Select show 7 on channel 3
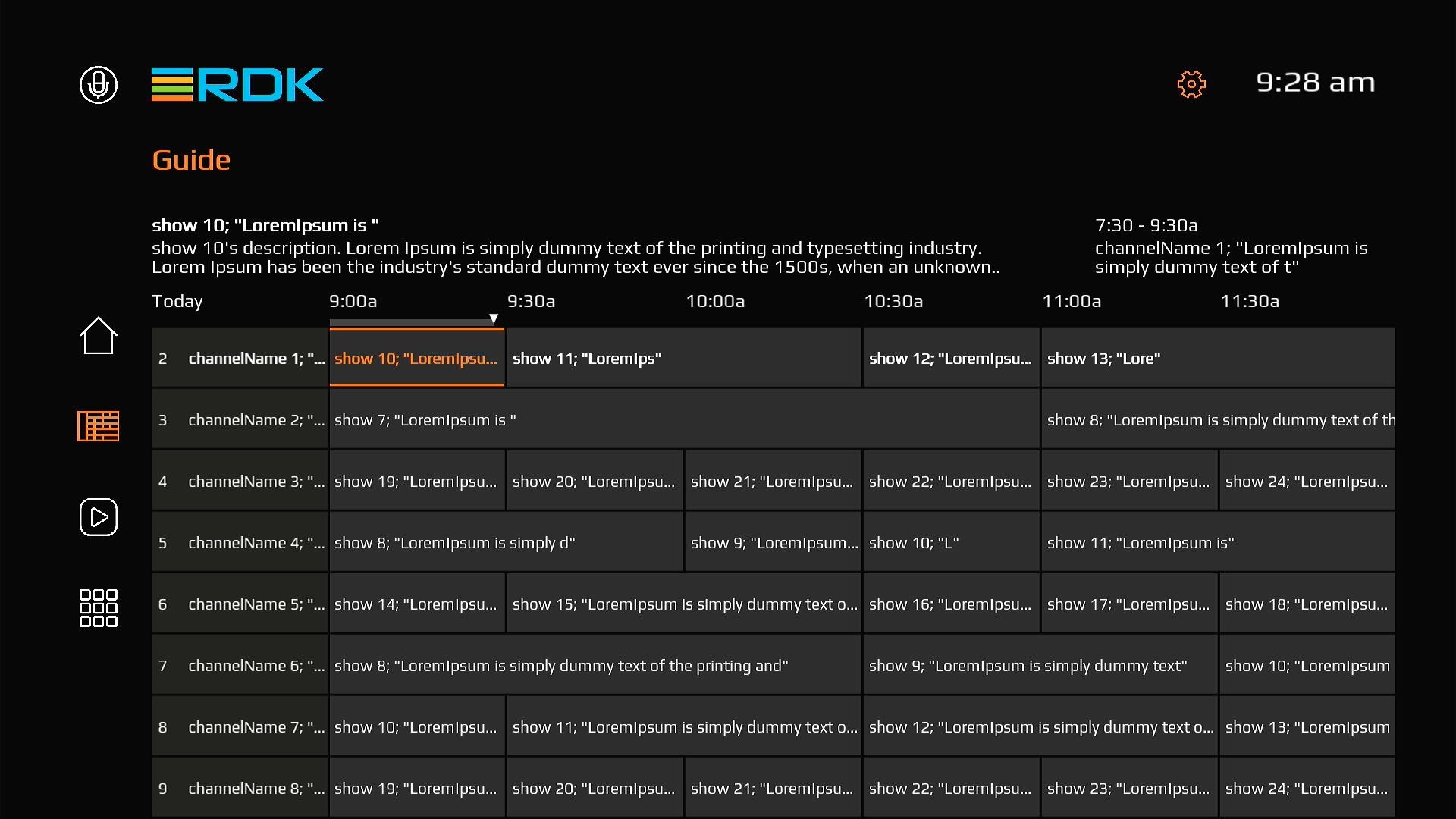This screenshot has height=819, width=1456. pos(683,420)
